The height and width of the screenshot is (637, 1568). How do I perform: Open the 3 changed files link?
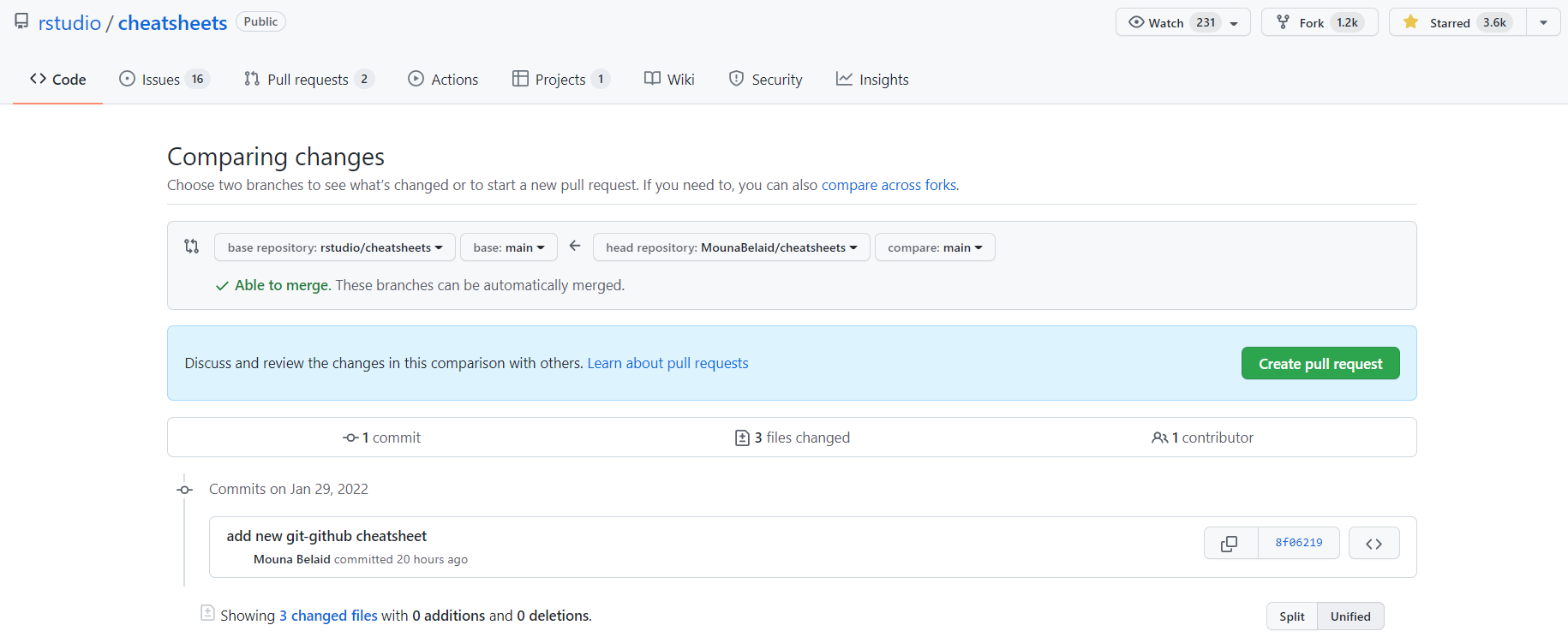tap(328, 616)
